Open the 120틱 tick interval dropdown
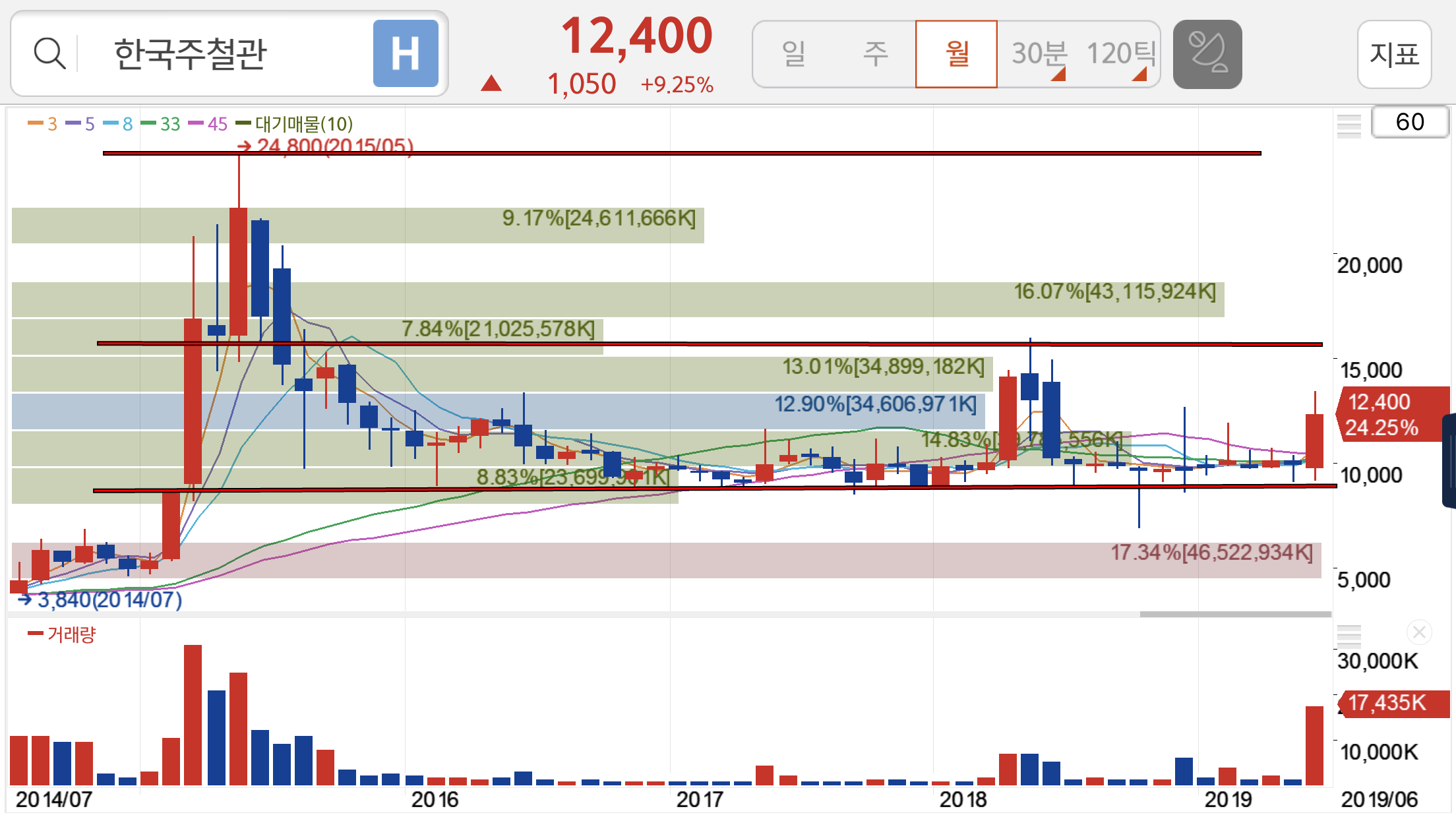Viewport: 1456px width, 819px height. pyautogui.click(x=1120, y=53)
